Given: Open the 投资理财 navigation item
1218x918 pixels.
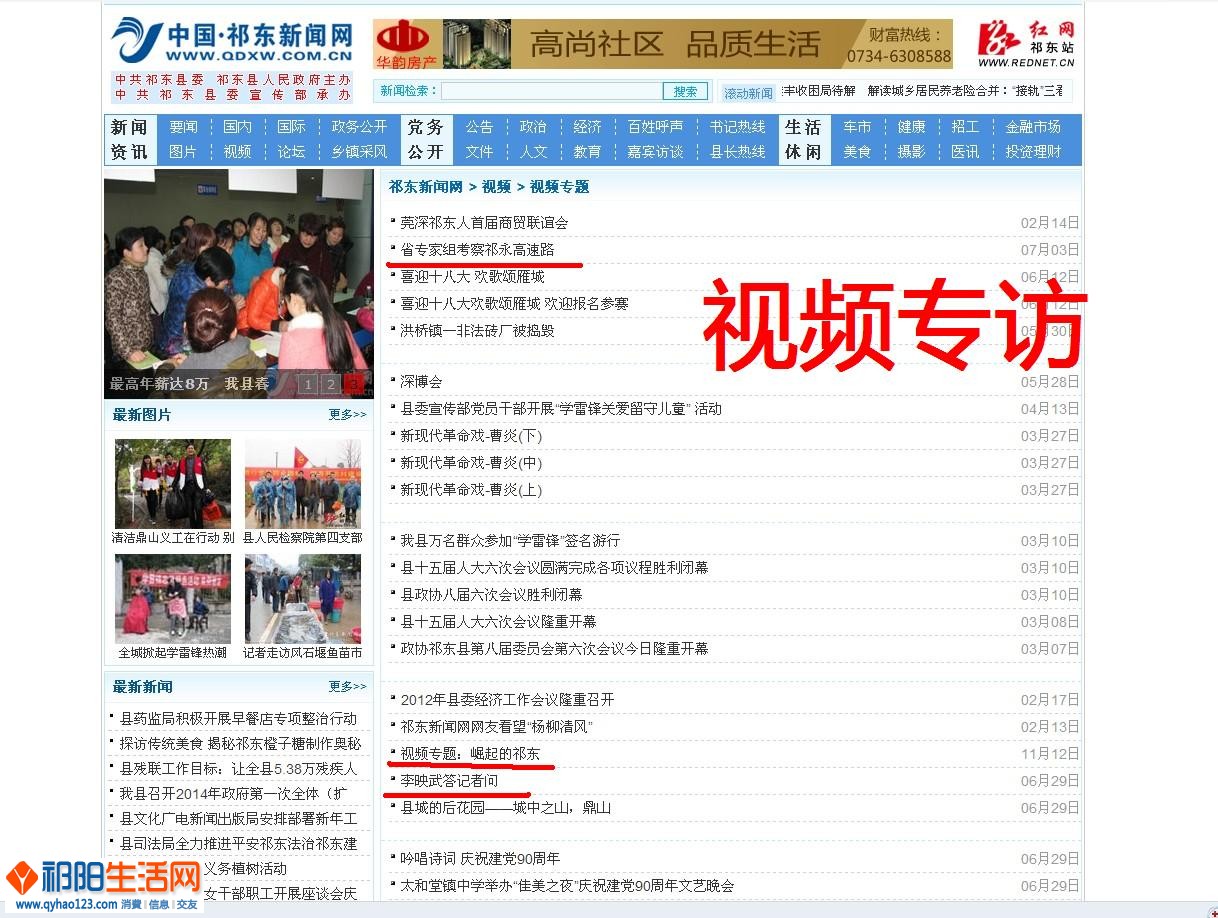Looking at the screenshot, I should tap(1033, 152).
